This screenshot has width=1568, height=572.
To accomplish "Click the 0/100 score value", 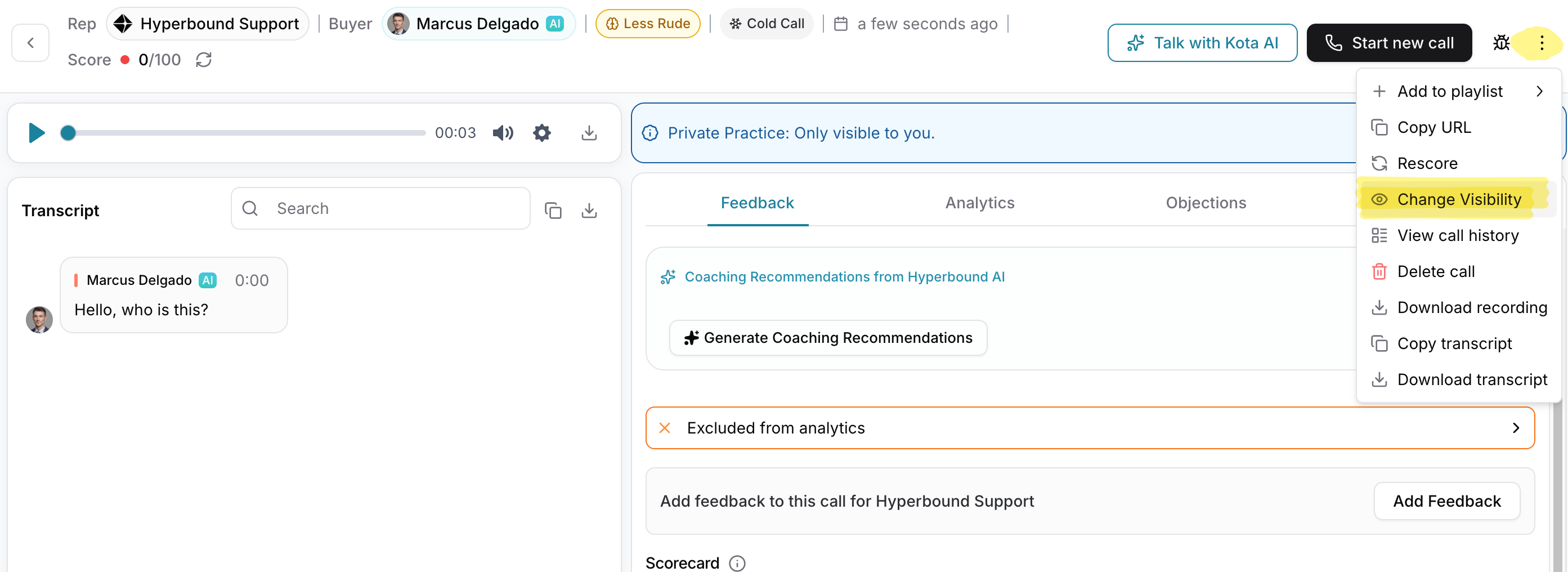I will 159,60.
